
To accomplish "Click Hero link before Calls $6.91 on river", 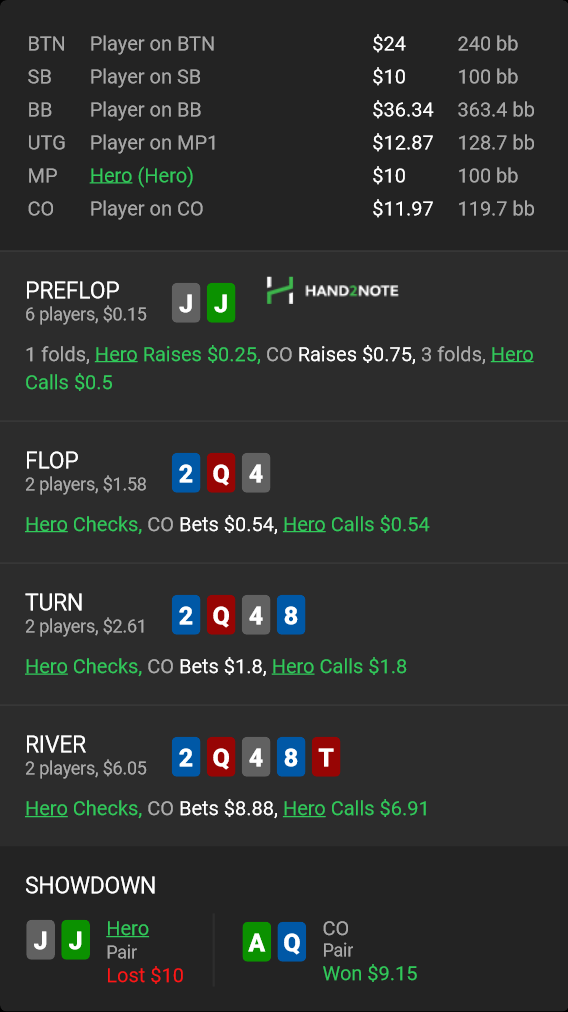I will coord(304,808).
